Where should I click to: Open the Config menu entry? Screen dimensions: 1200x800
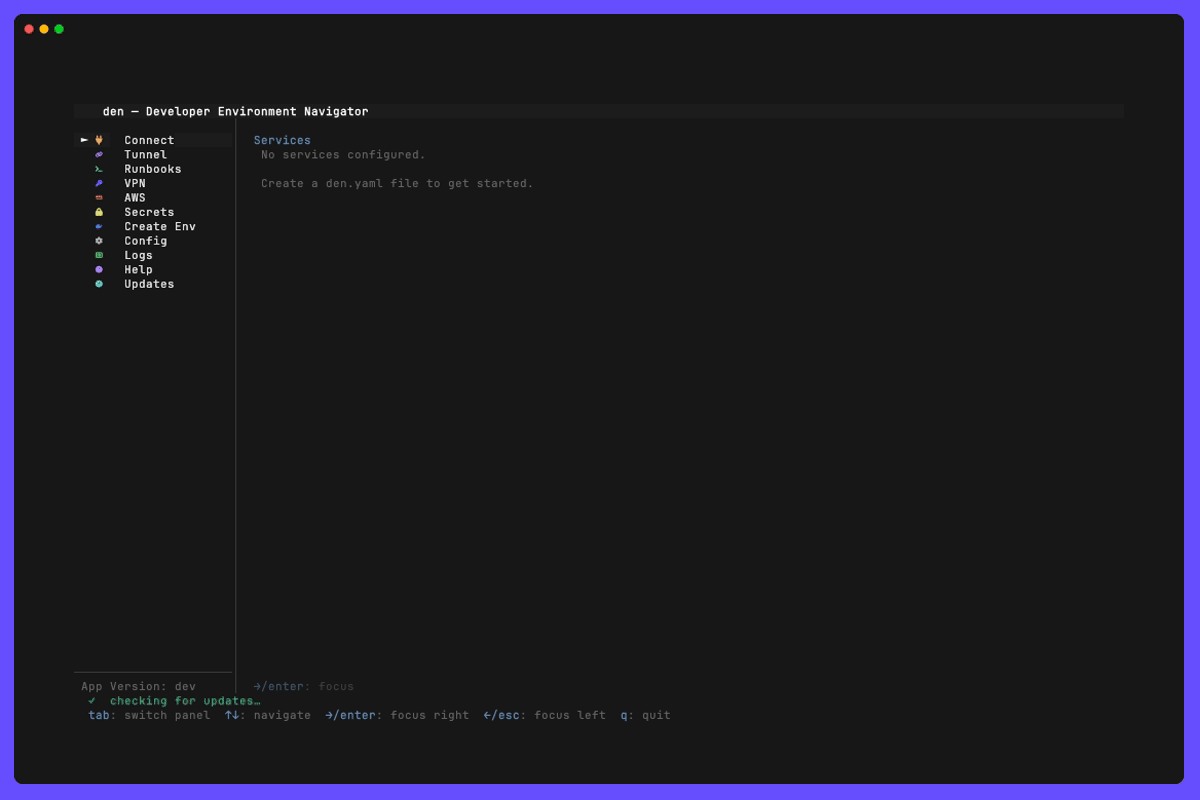point(146,241)
